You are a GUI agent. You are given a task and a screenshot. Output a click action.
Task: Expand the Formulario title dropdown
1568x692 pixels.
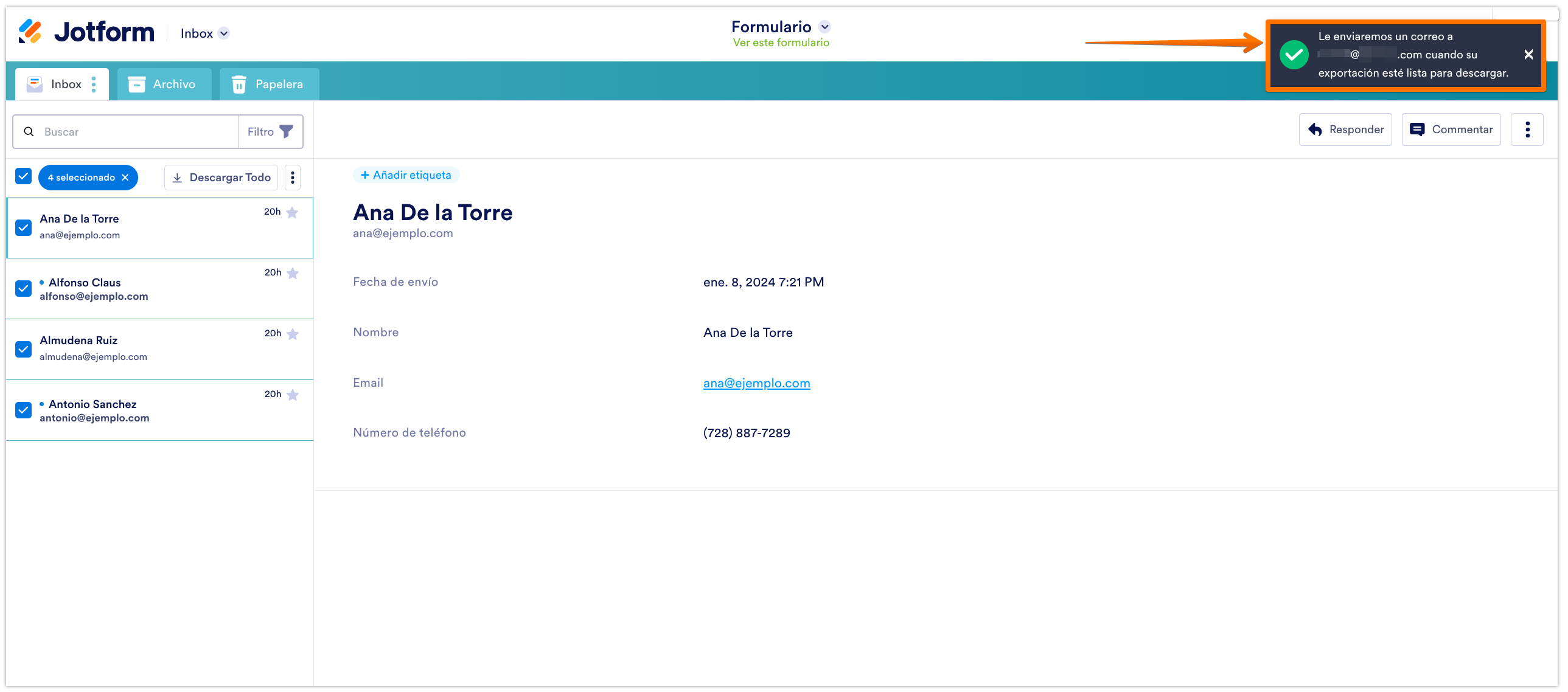pyautogui.click(x=825, y=27)
